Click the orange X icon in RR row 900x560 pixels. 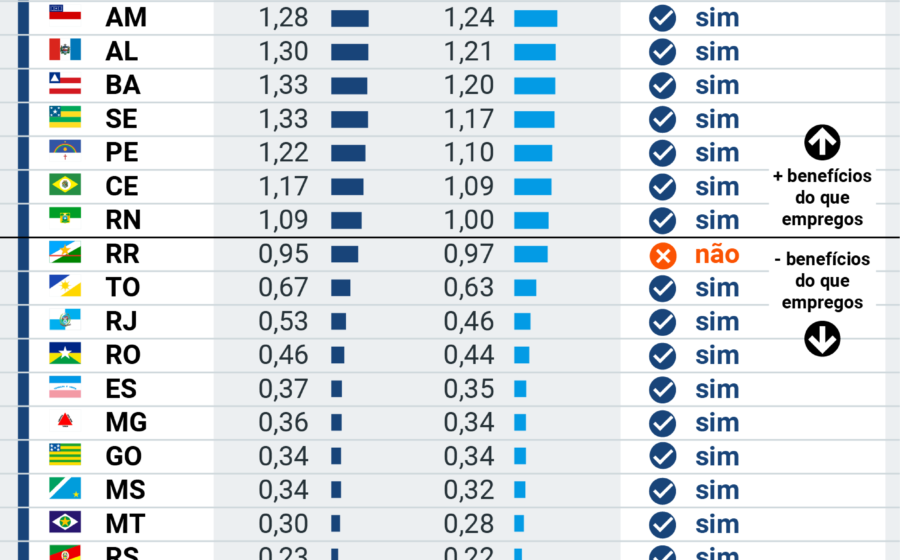[663, 256]
